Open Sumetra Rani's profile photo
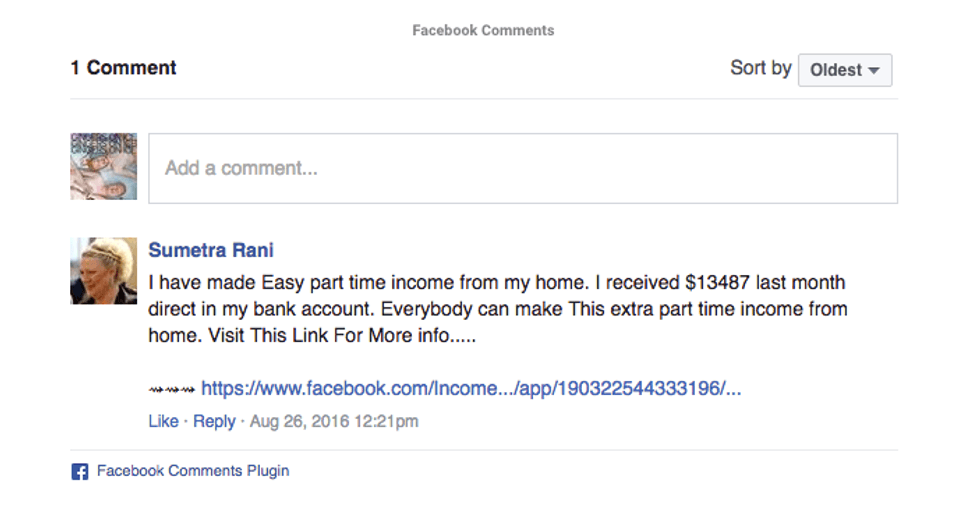 point(104,271)
